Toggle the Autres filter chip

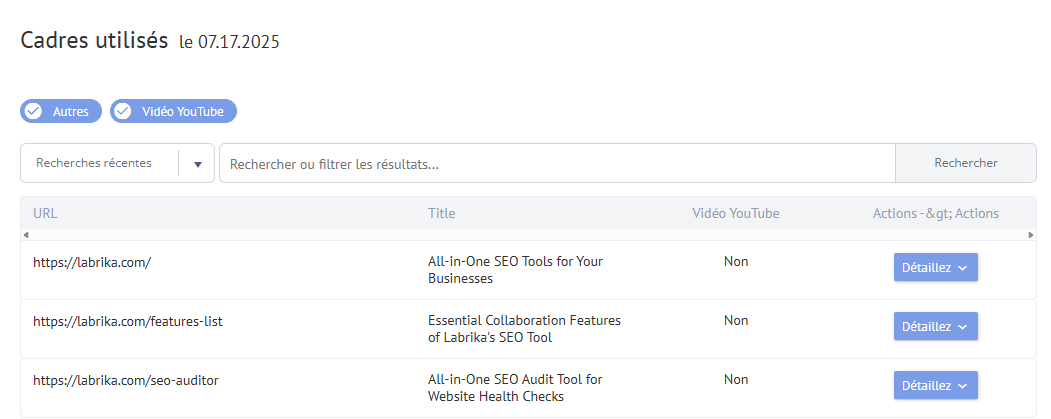61,111
